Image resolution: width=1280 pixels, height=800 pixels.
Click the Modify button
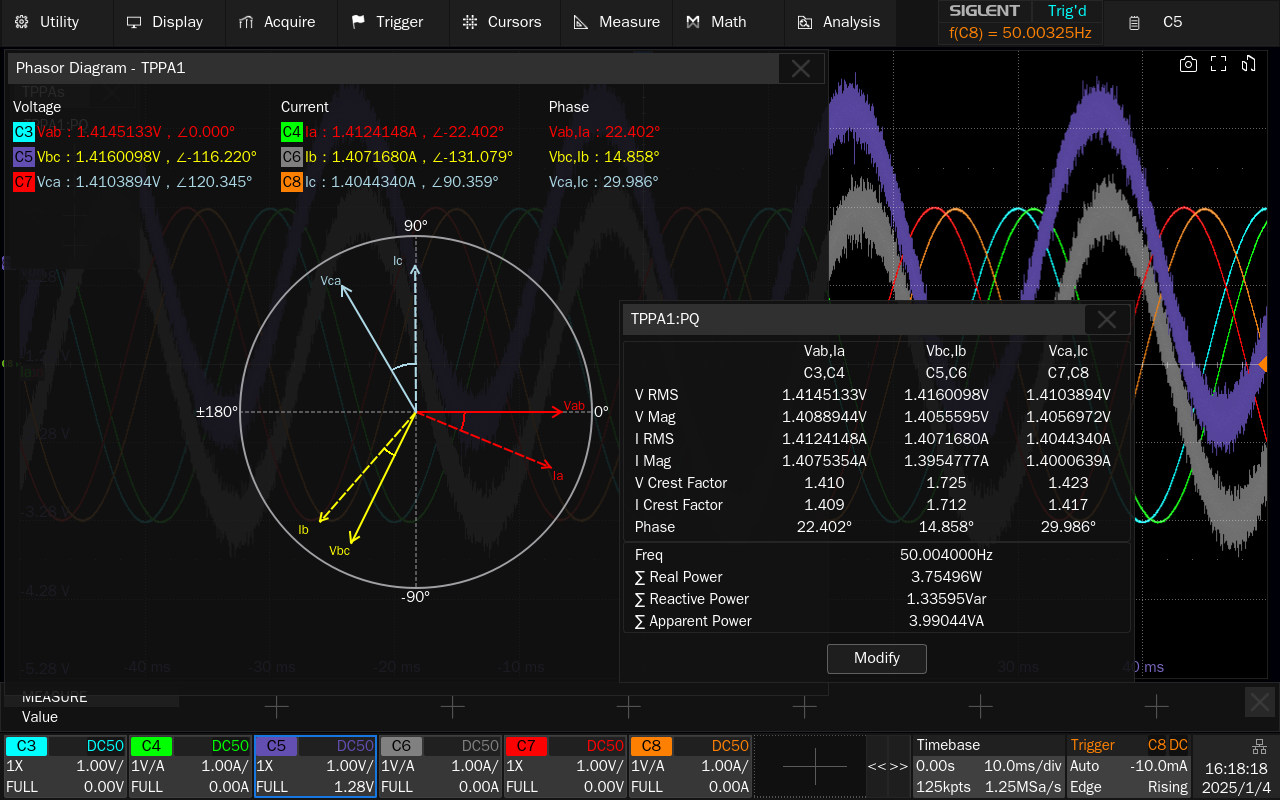877,658
